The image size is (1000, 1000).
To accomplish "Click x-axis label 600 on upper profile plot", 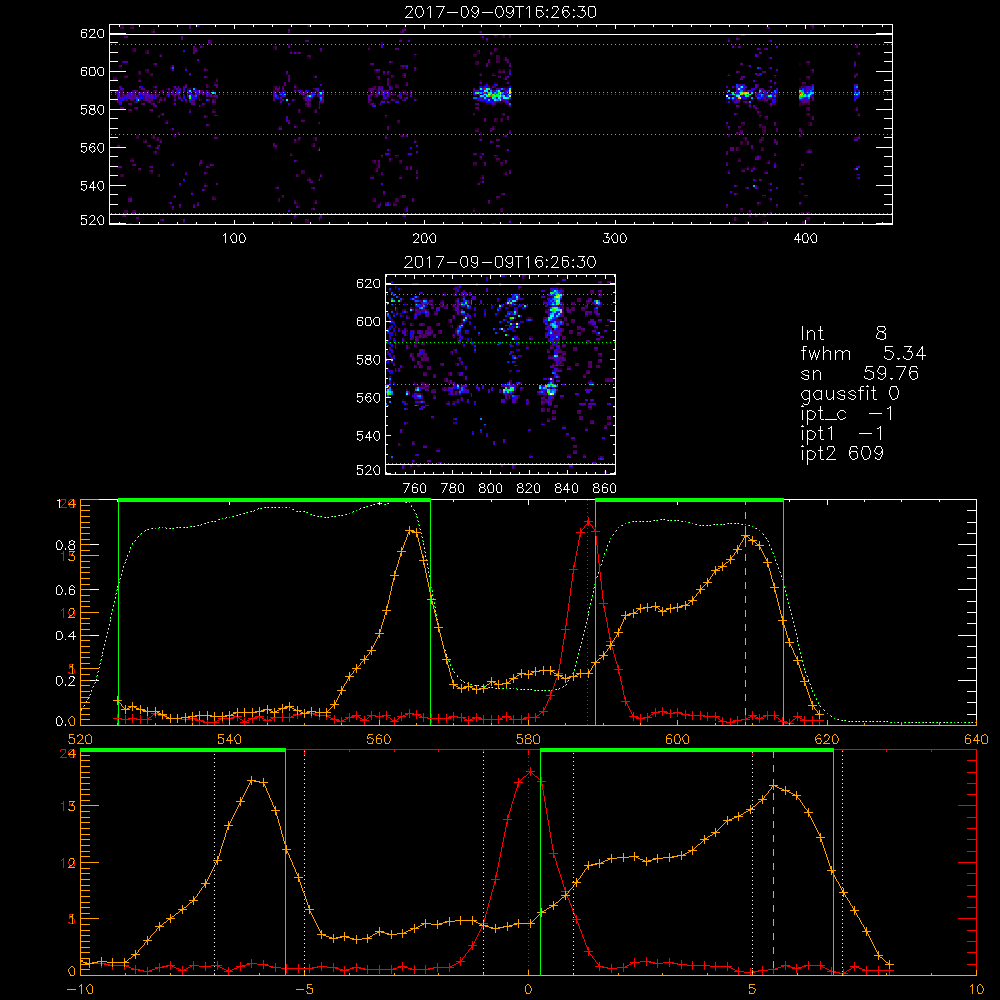I will click(677, 739).
